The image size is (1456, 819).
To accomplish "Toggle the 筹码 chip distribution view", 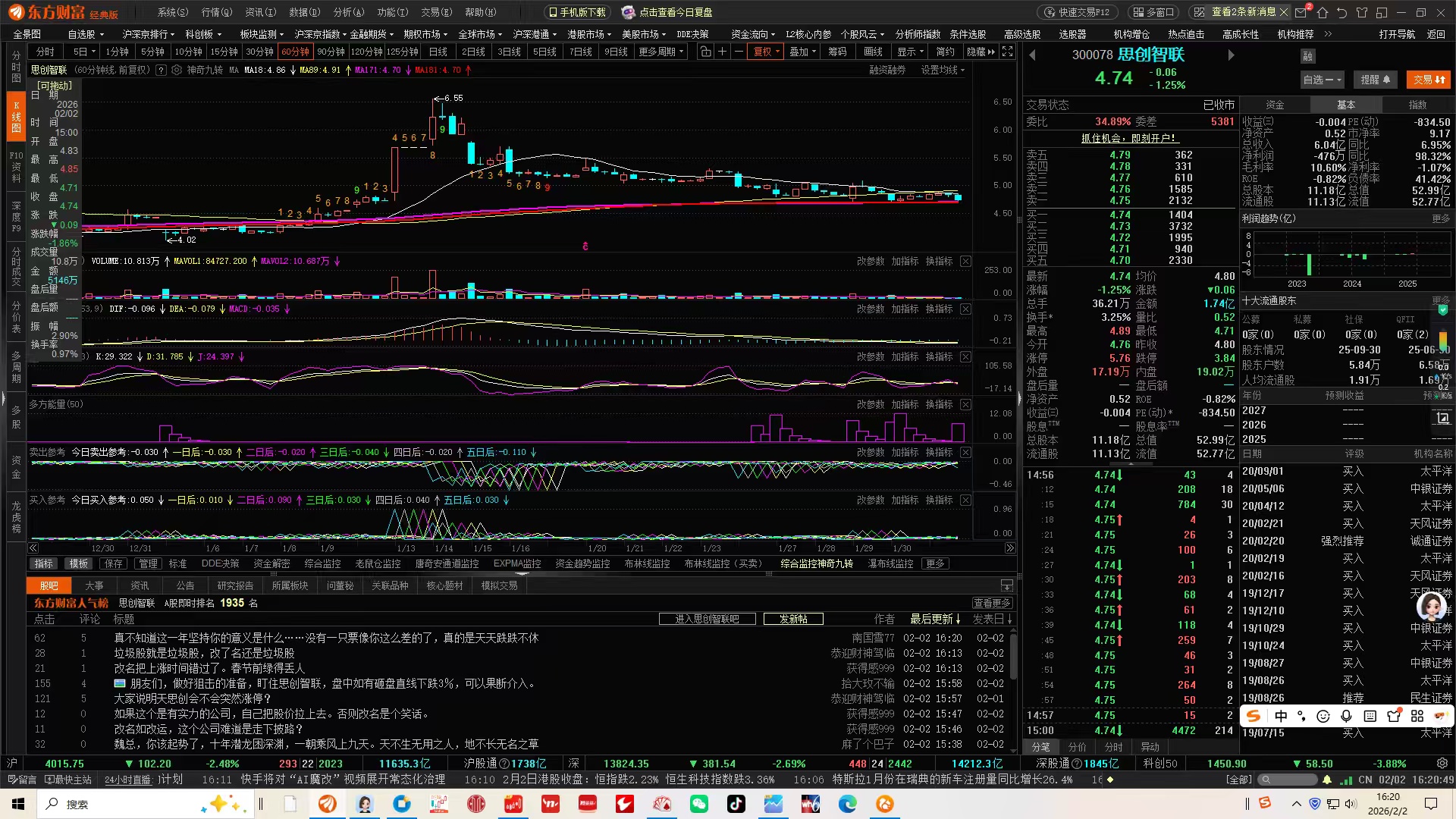I will 837,52.
